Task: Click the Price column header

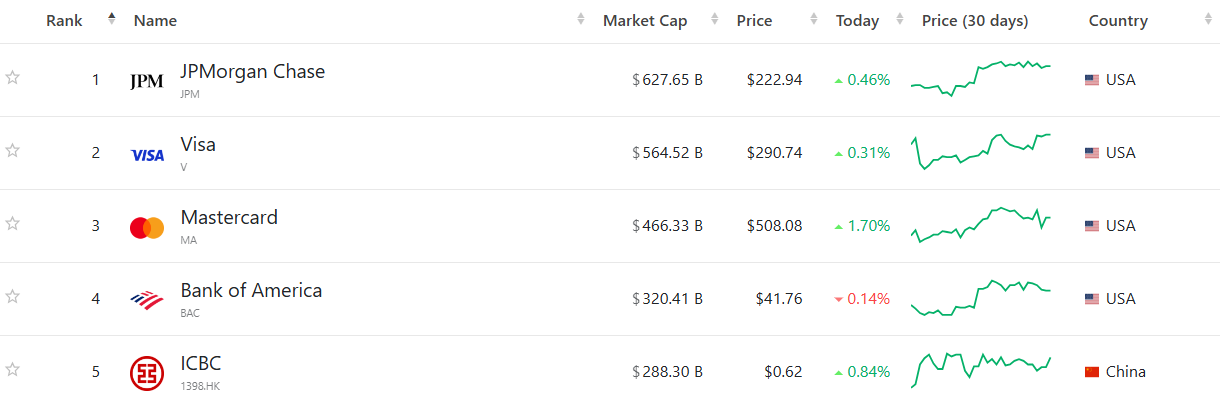Action: coord(754,21)
